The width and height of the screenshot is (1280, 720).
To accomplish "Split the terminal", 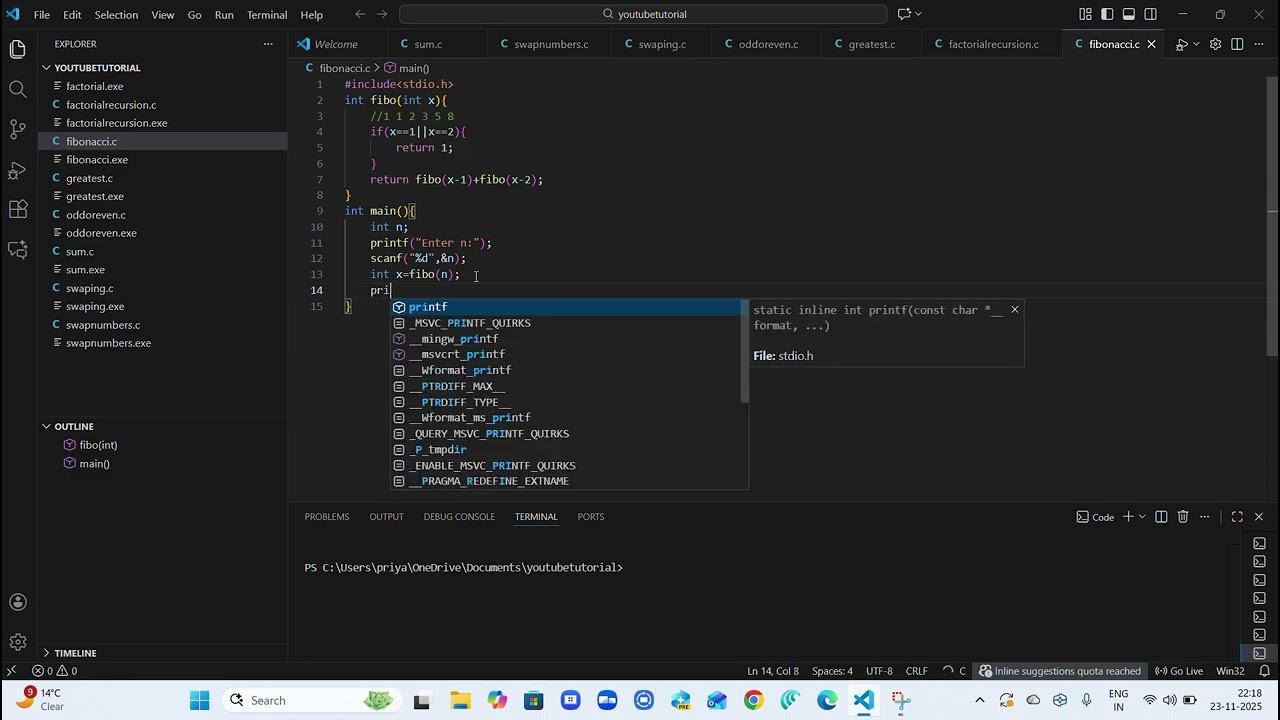I will pos(1161,517).
